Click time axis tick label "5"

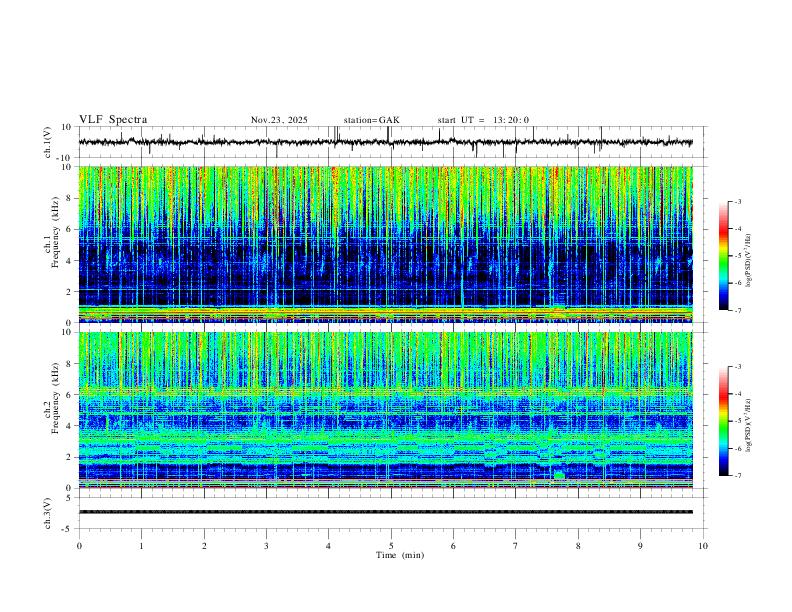(x=391, y=546)
